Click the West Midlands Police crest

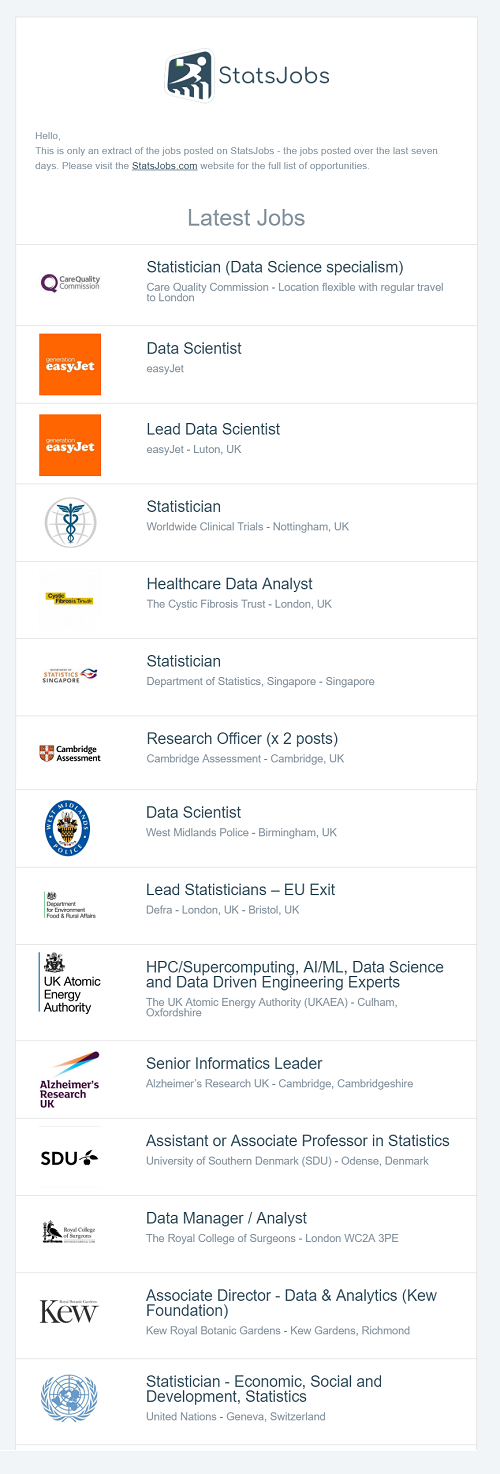pos(70,828)
